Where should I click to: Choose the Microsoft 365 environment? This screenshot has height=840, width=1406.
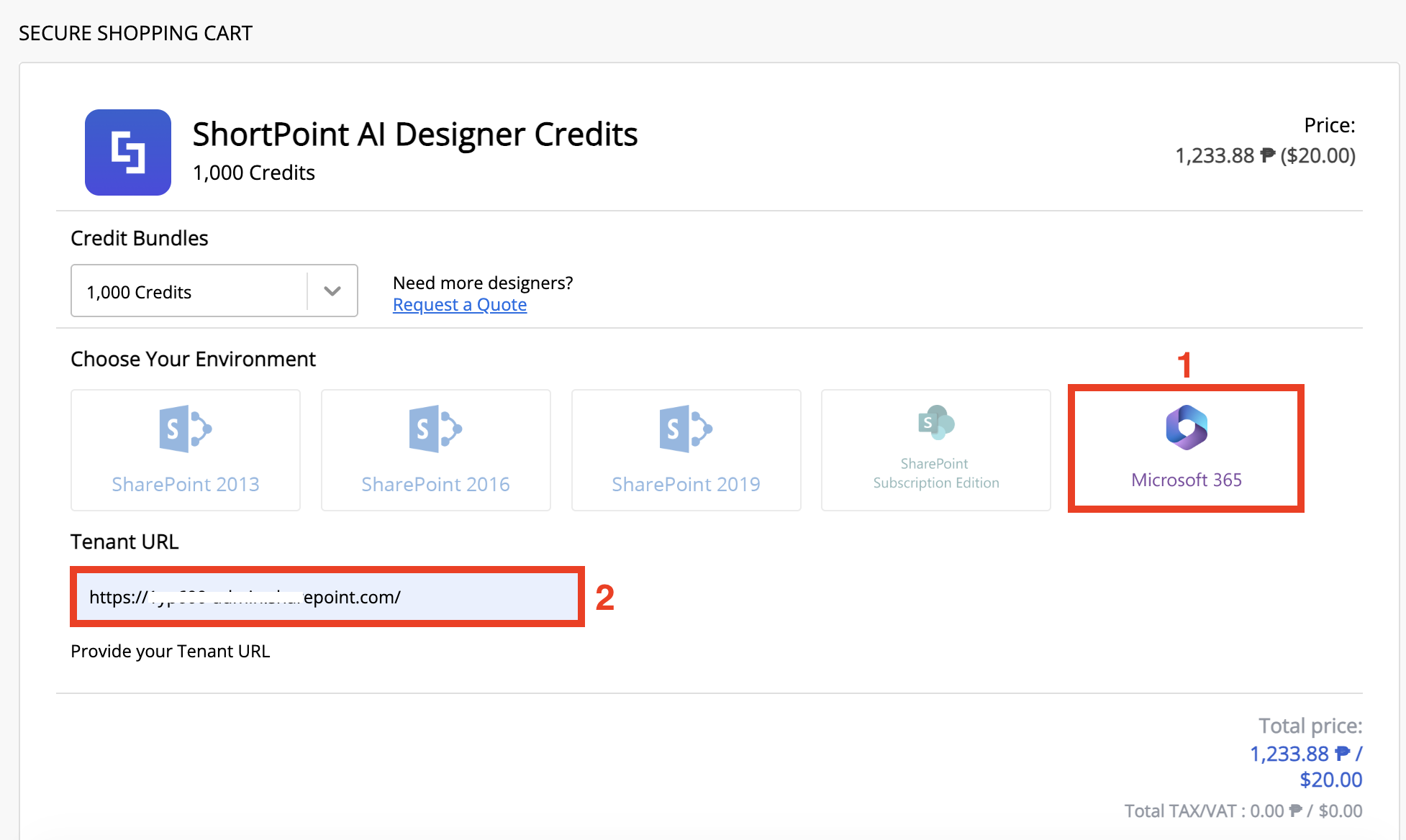pos(1187,449)
